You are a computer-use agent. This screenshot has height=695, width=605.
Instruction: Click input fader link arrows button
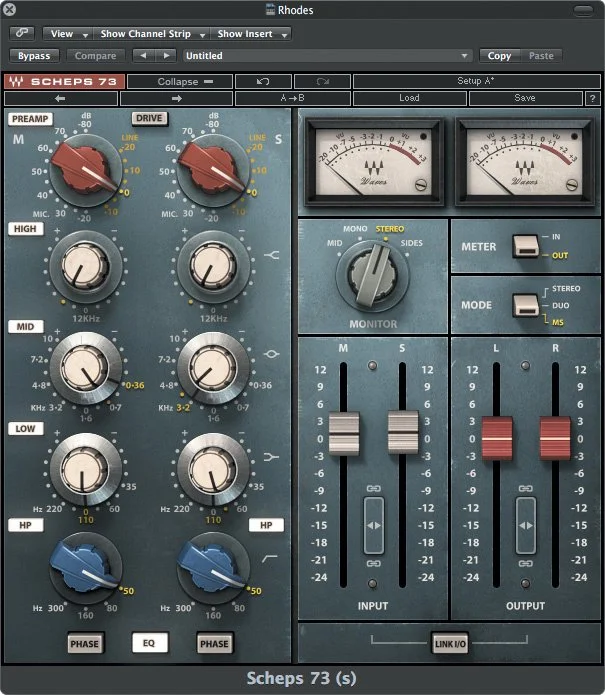coord(374,526)
